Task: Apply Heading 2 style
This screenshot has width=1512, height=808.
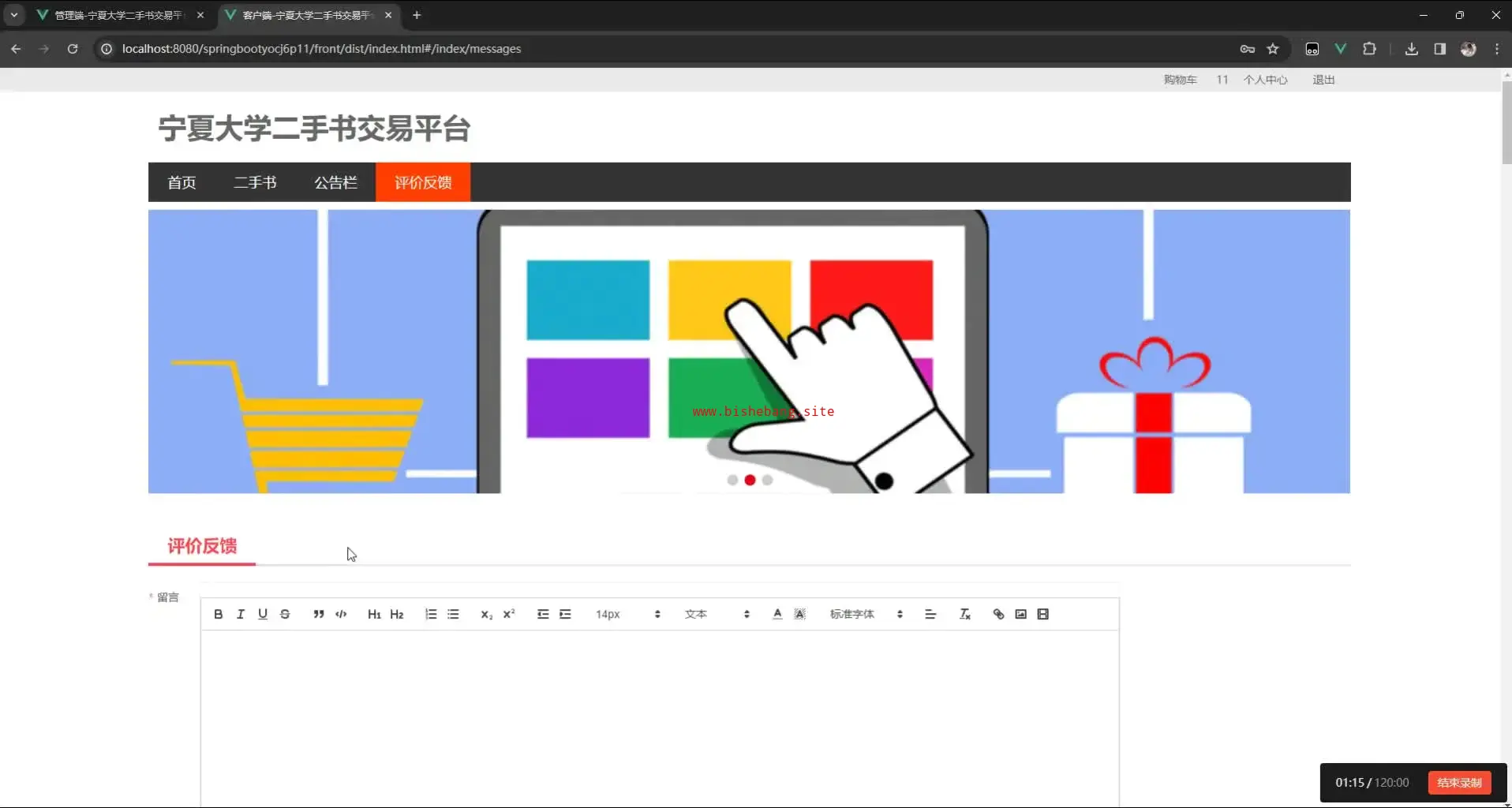Action: [397, 614]
